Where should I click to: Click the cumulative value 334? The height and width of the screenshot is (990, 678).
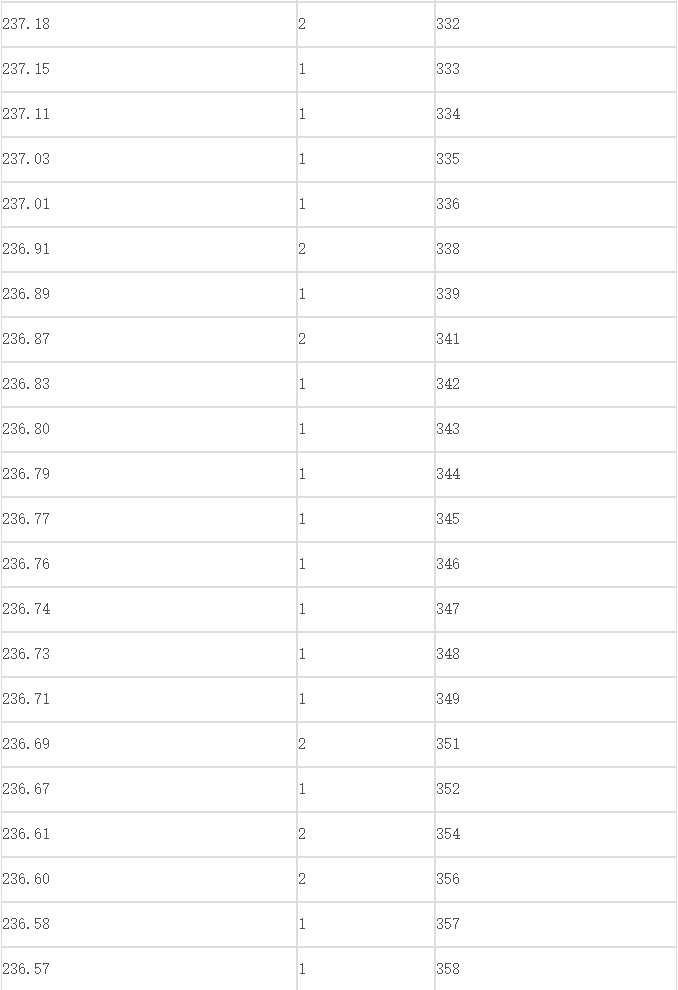coord(556,114)
